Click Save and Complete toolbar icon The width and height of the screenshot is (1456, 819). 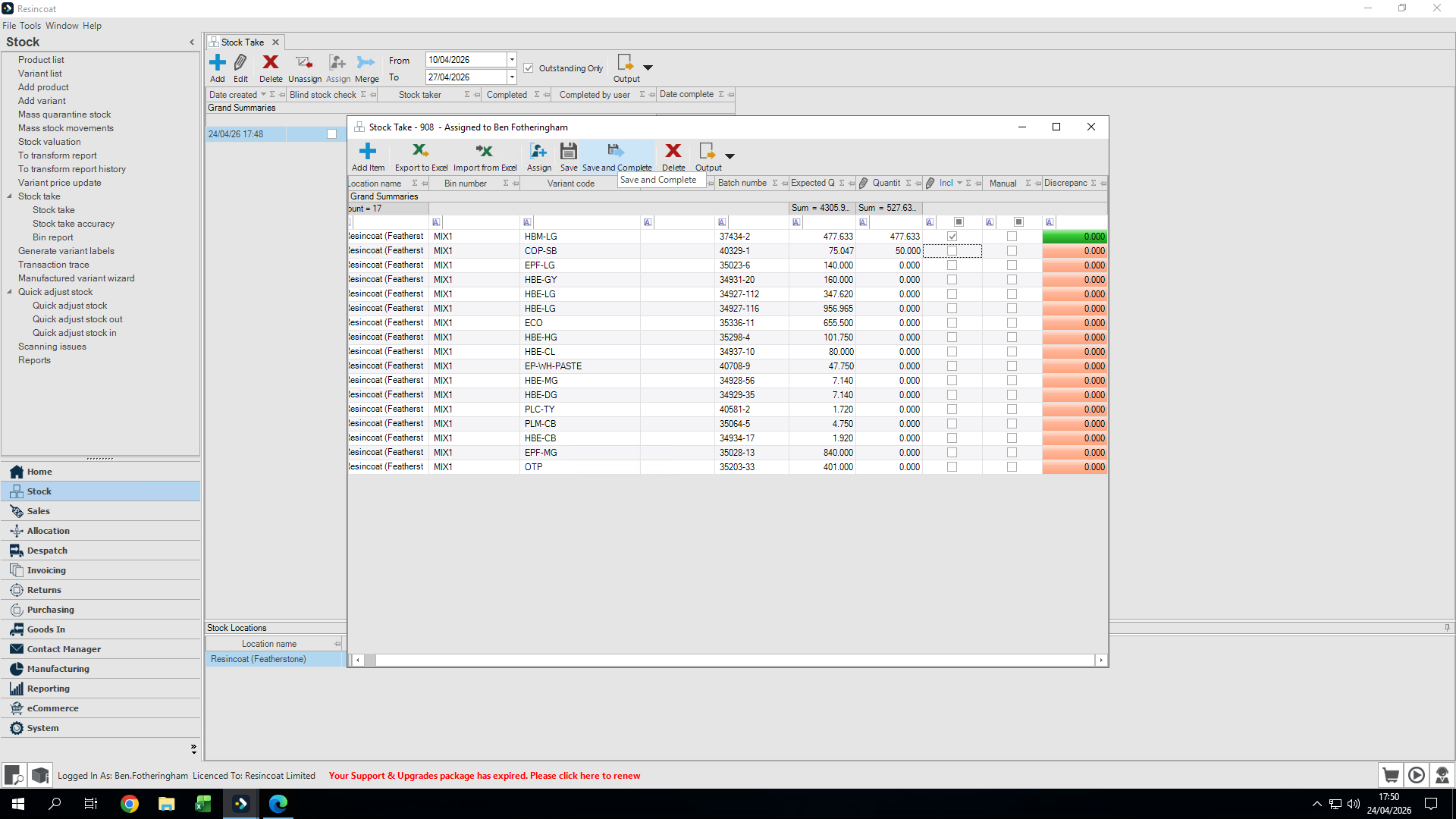click(x=616, y=151)
